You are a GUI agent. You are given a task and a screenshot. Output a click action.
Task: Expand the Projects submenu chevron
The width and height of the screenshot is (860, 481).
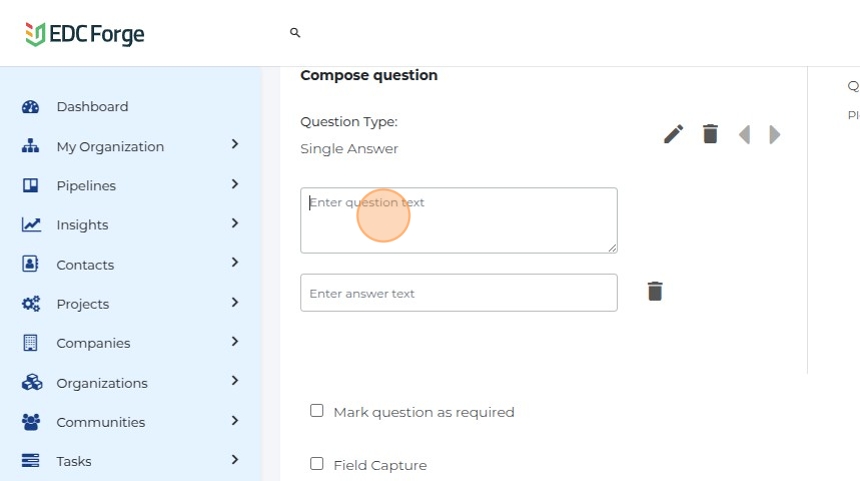pos(235,302)
